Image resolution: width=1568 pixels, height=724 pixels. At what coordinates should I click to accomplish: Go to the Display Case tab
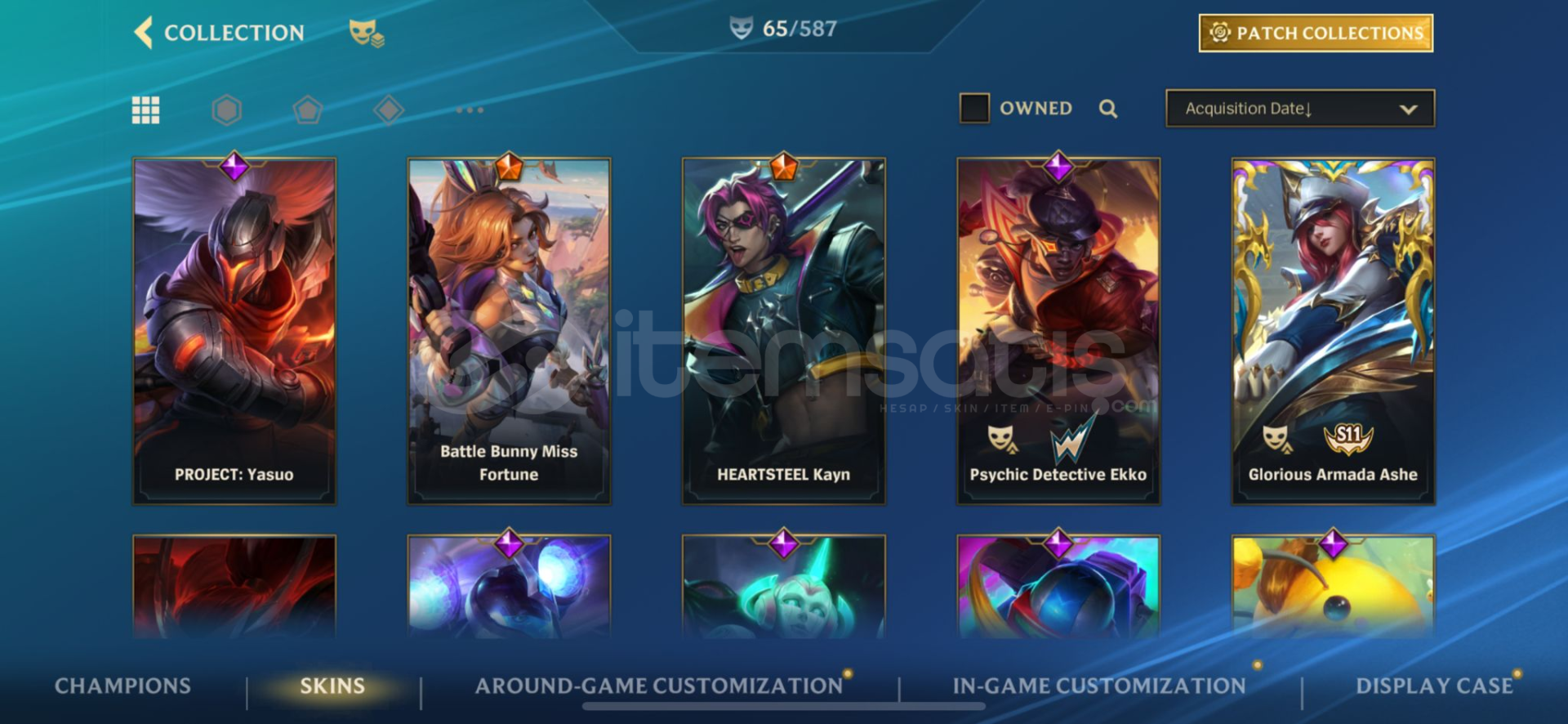[x=1435, y=686]
